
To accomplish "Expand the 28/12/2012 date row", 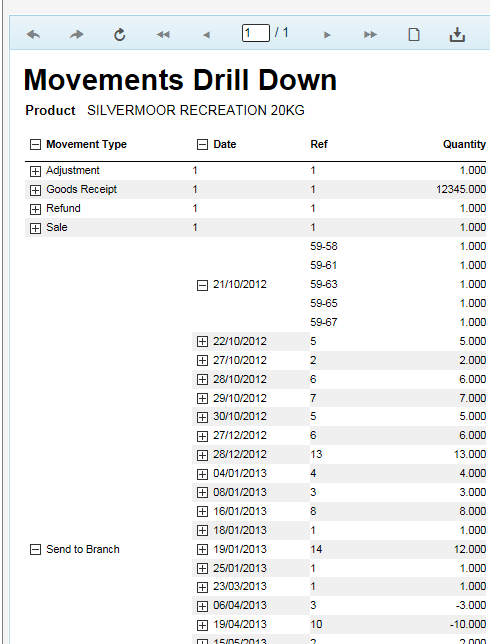I will point(202,455).
